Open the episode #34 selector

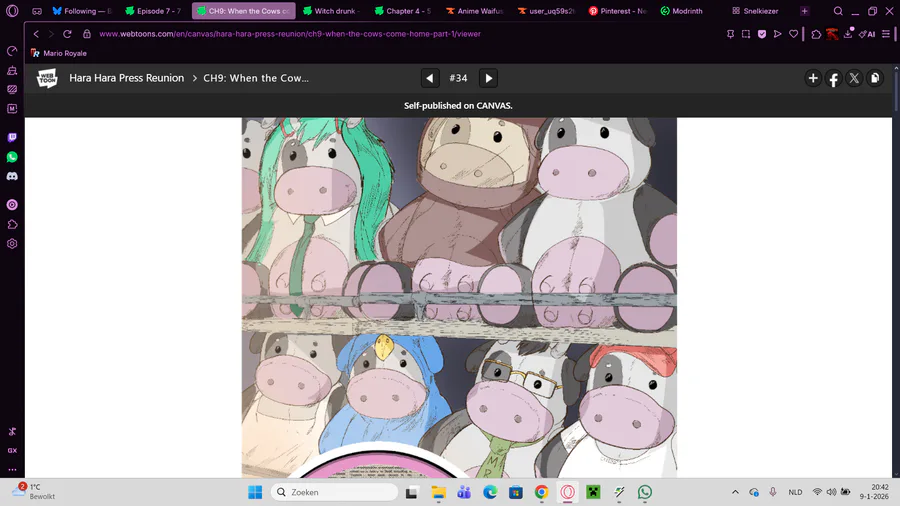pyautogui.click(x=458, y=78)
